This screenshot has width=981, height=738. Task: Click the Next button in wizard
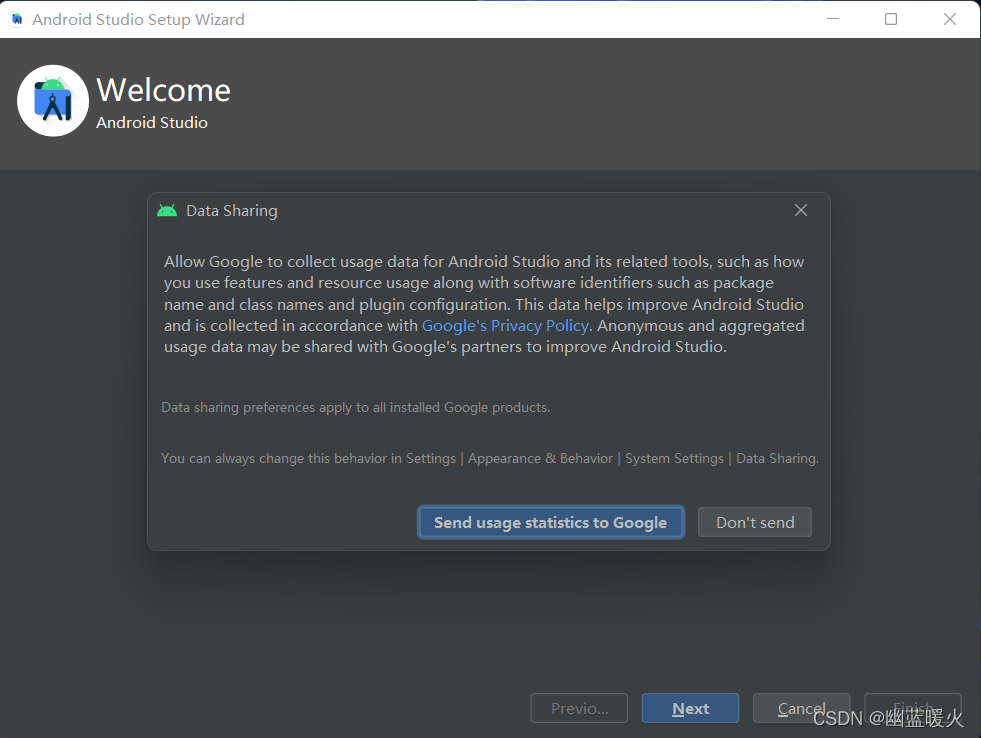pos(690,708)
